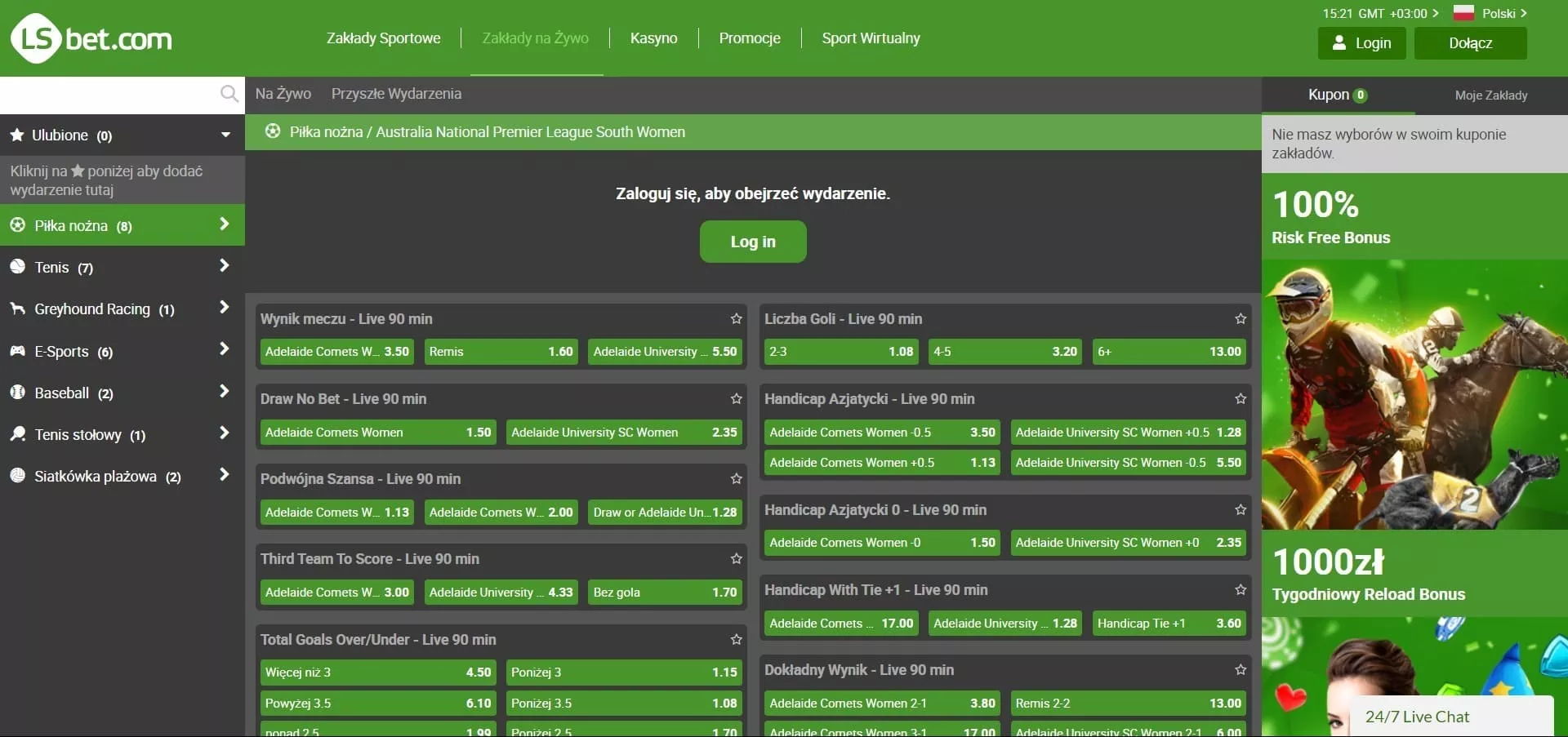
Task: Click the LSbet.com logo
Action: (91, 38)
